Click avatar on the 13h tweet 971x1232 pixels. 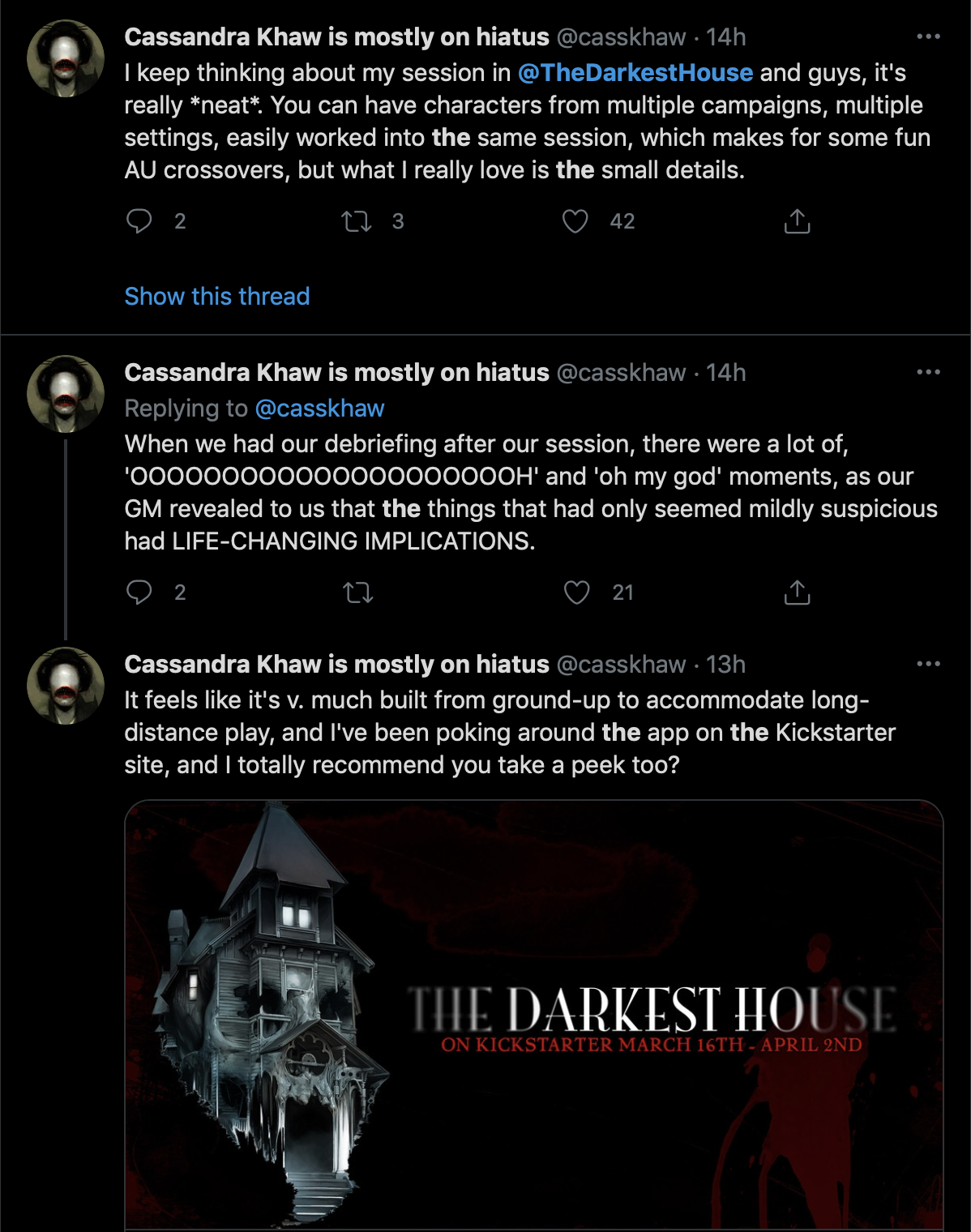click(x=66, y=686)
